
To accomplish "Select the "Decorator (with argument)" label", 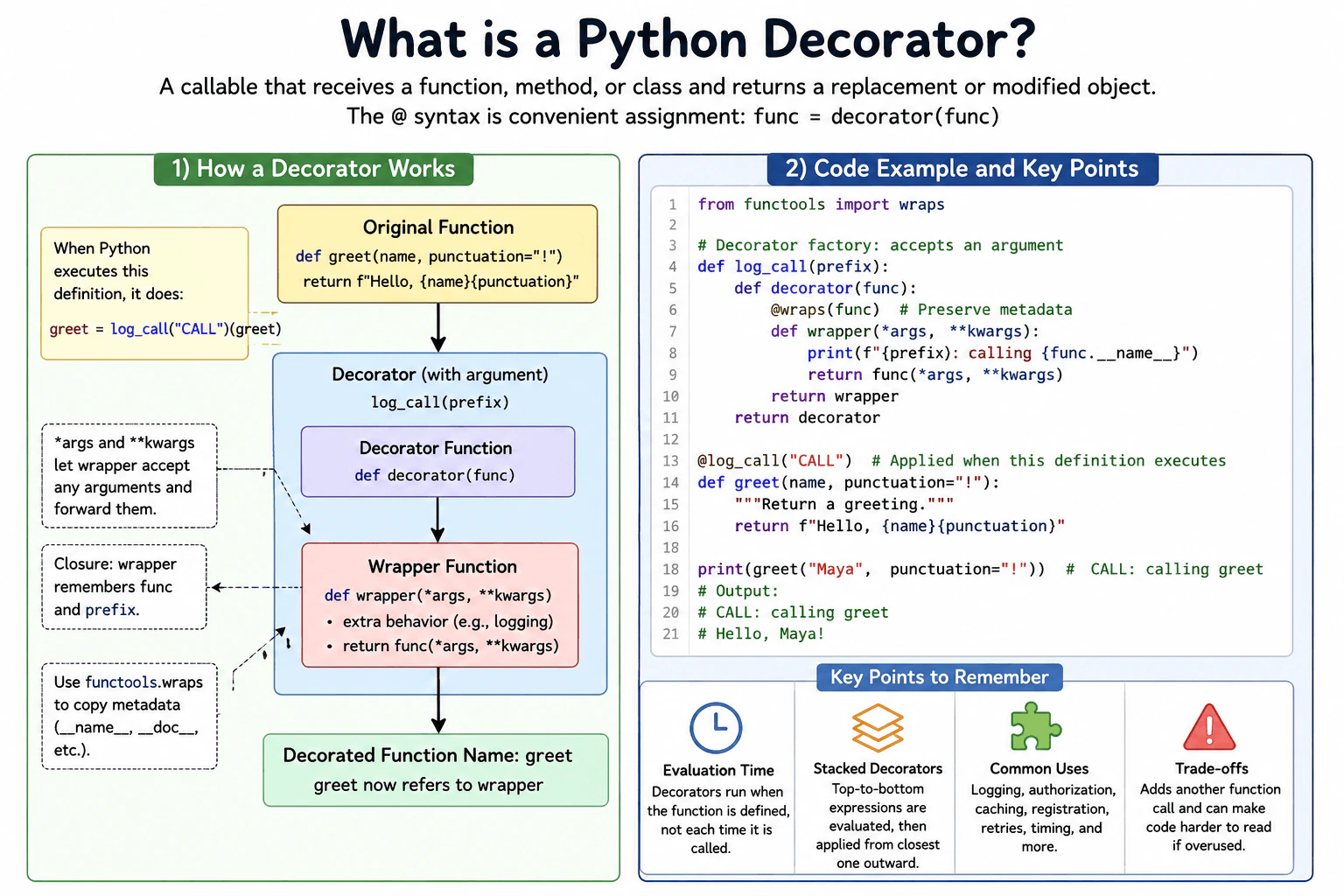I will (440, 374).
